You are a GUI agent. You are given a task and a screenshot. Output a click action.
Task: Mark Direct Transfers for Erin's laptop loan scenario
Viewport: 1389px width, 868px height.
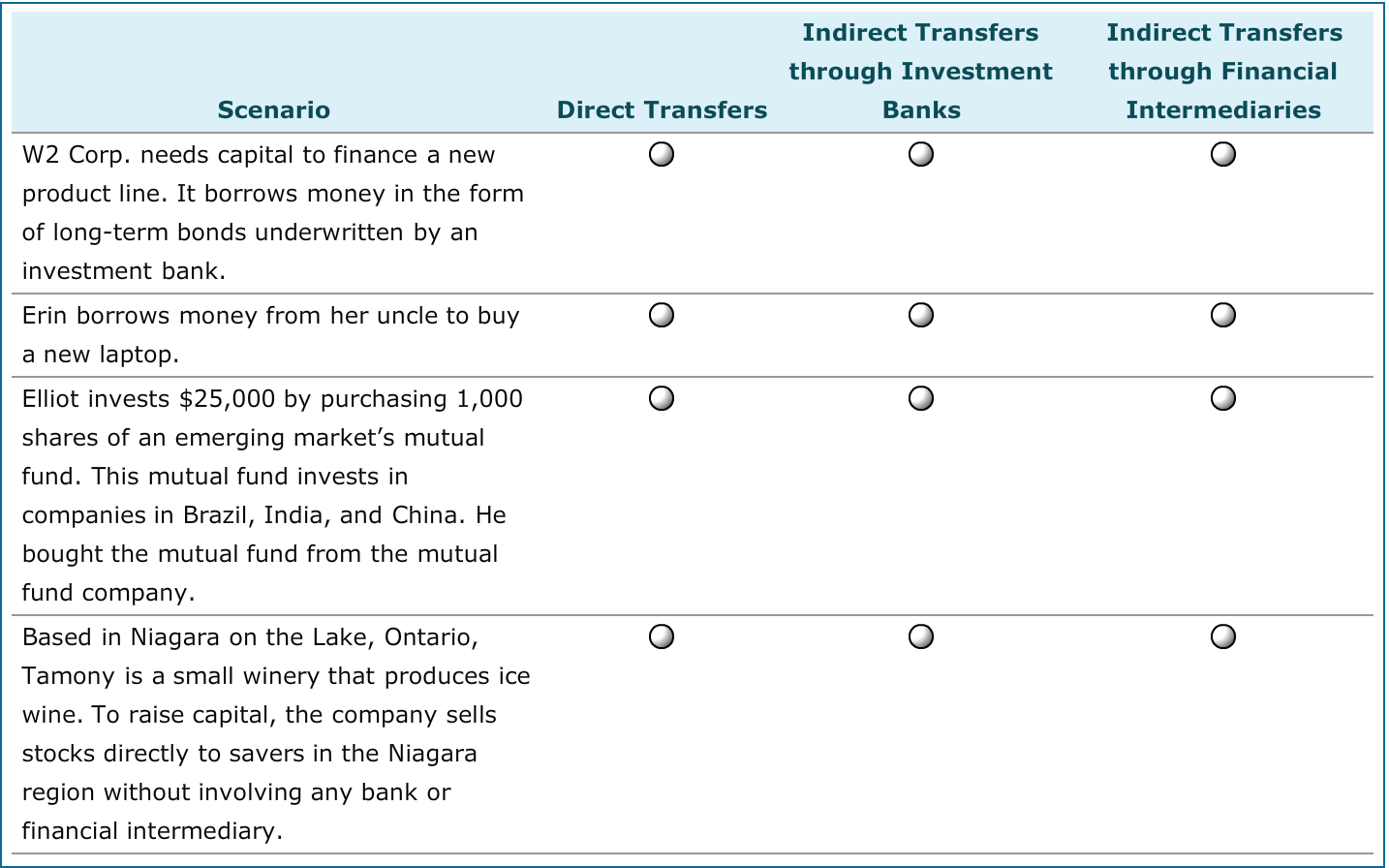661,314
